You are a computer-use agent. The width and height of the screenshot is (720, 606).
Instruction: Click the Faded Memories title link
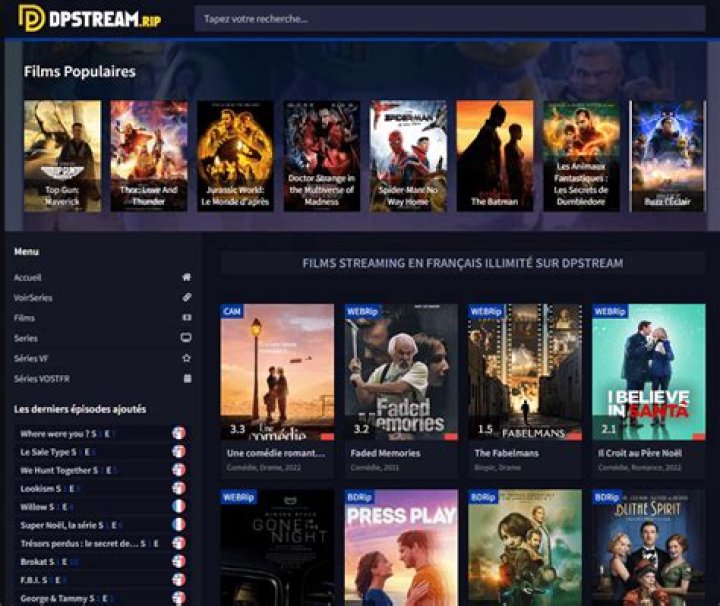(385, 454)
